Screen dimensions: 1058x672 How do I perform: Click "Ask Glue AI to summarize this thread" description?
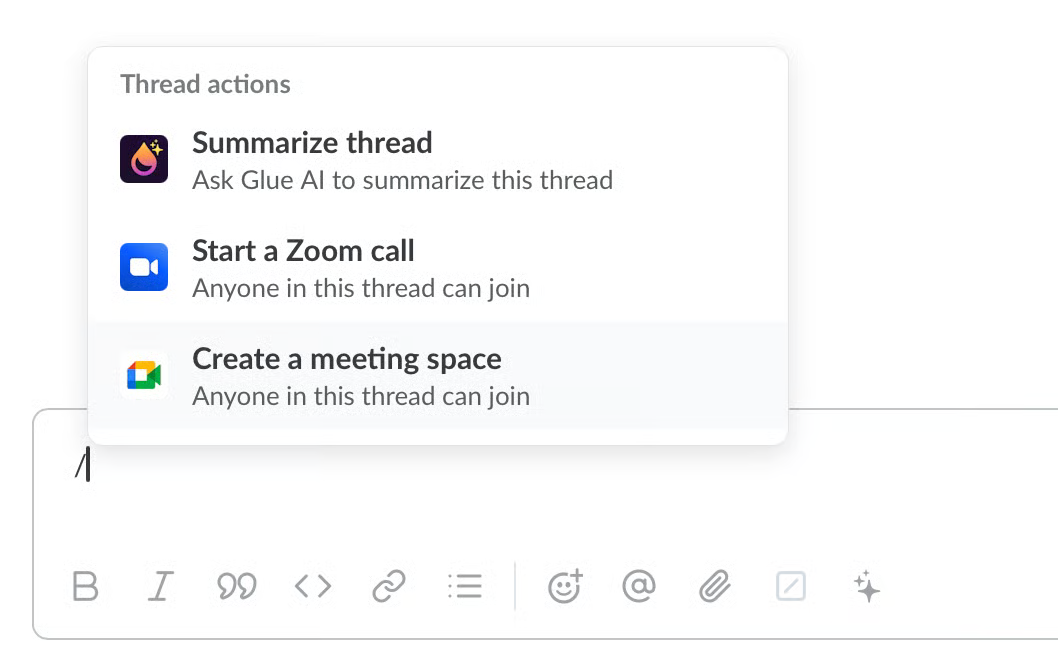[402, 181]
